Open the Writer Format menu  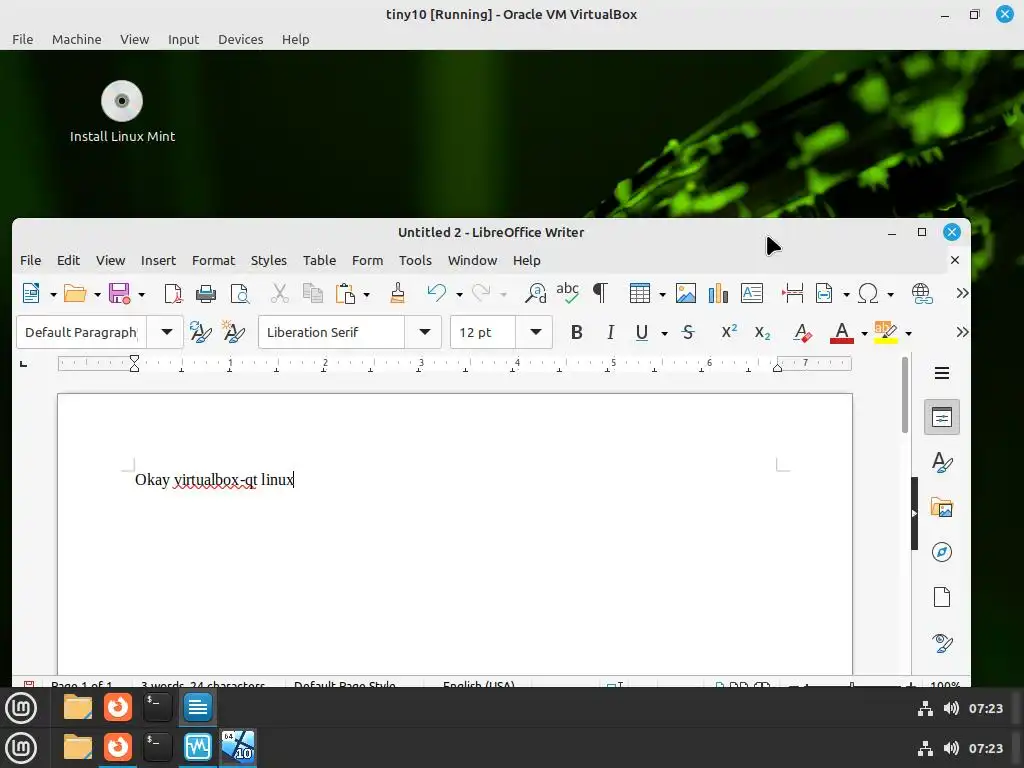click(213, 260)
